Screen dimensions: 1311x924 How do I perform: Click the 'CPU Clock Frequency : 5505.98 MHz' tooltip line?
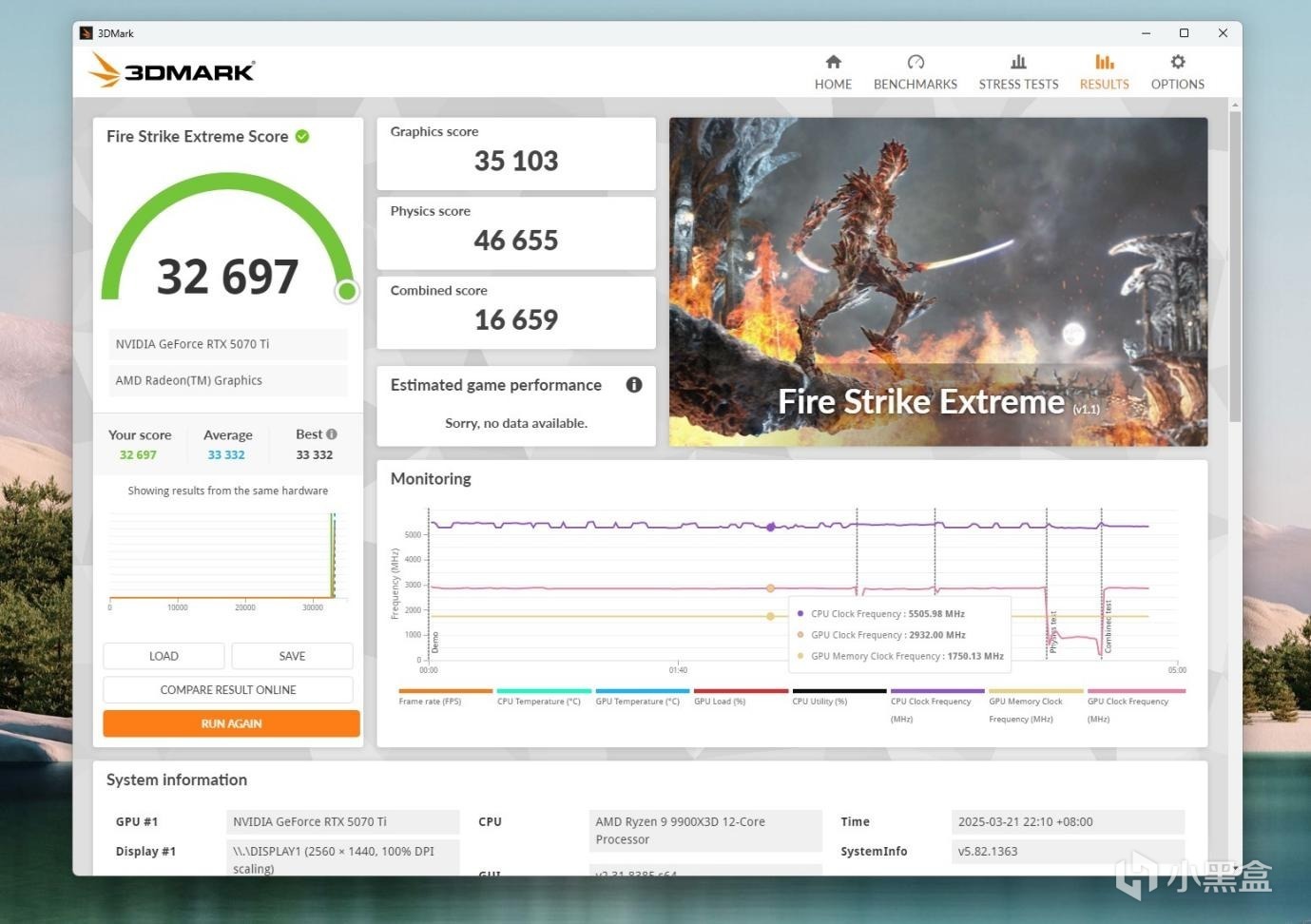click(x=888, y=614)
